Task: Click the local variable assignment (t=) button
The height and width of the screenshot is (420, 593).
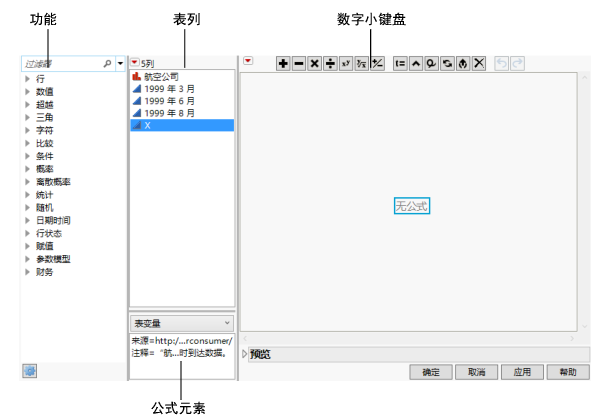Action: pyautogui.click(x=400, y=64)
